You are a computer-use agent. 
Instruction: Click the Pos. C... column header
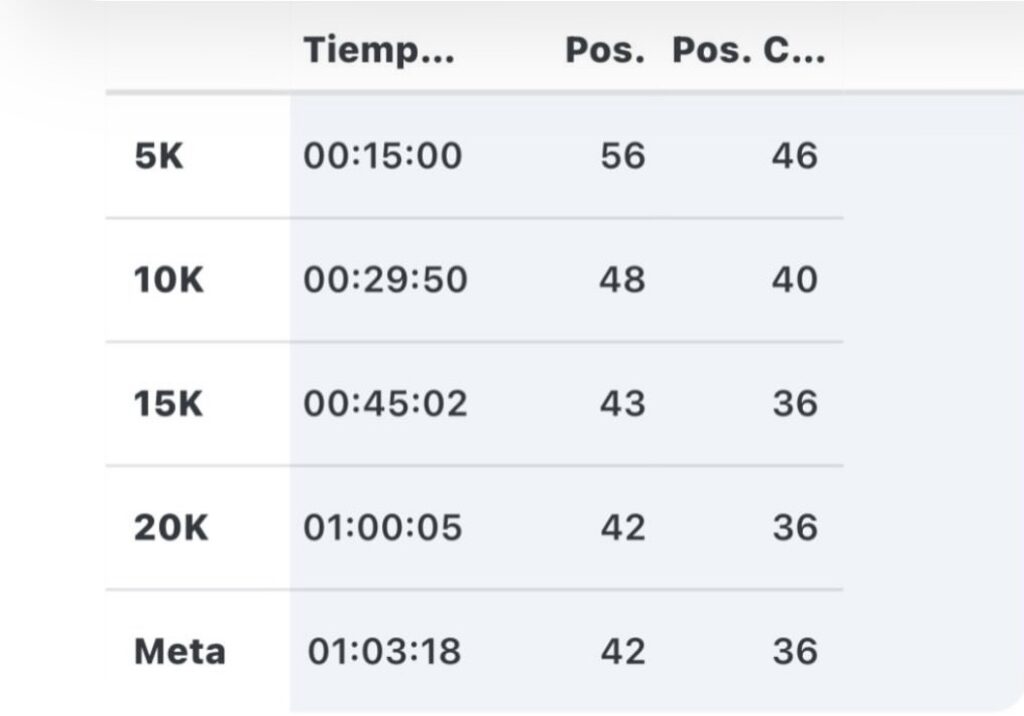point(748,51)
